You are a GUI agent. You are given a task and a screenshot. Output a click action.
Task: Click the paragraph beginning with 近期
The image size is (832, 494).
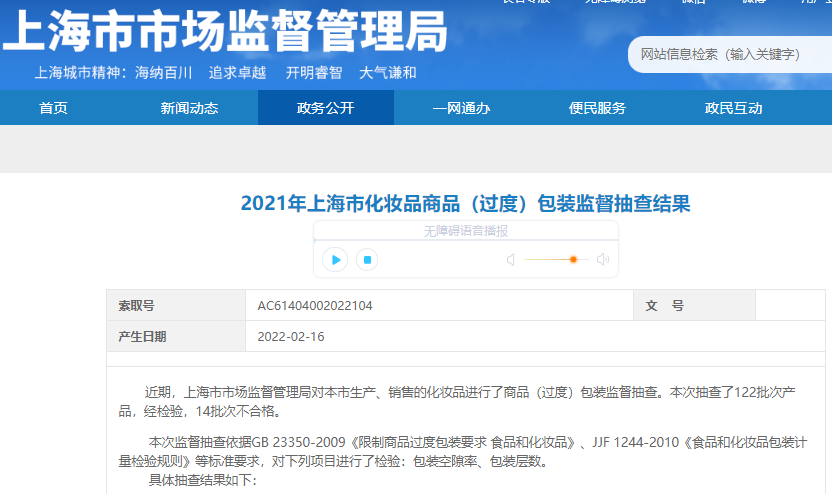coord(457,402)
